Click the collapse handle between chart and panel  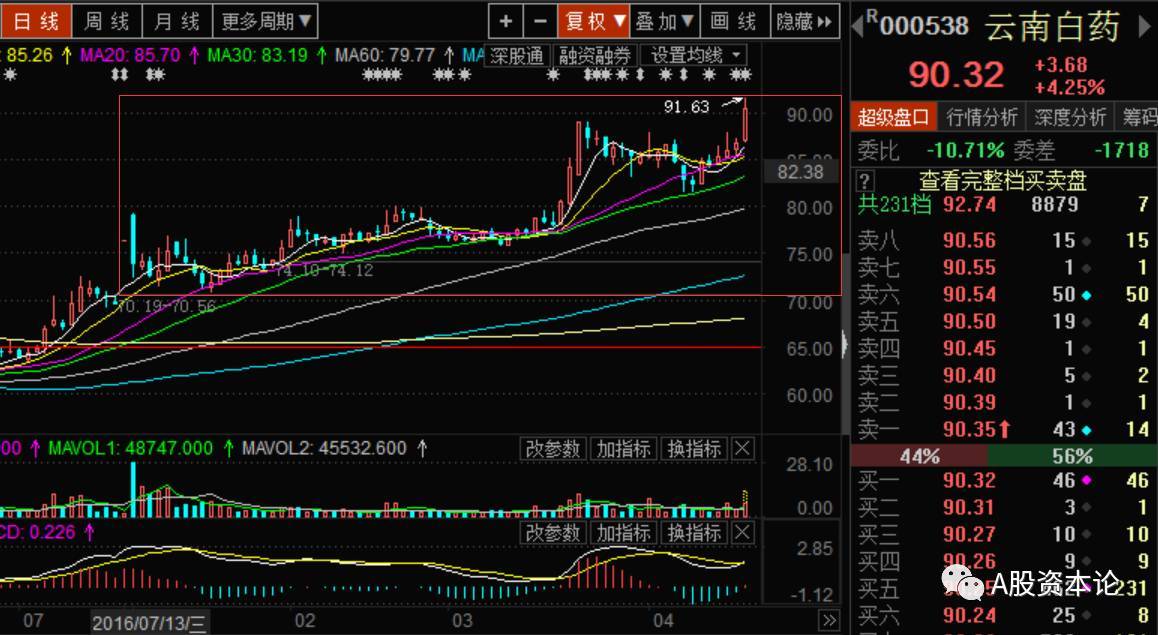point(846,344)
